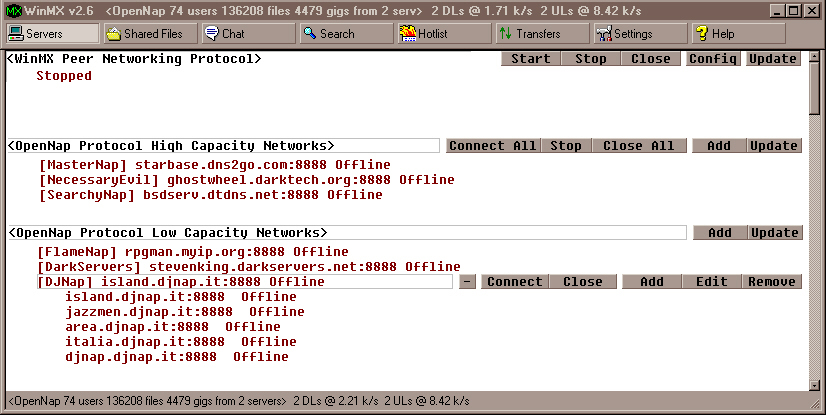Select FlameNap rpgman.myip.org entry
Screen dimensions: 826x415
[x=193, y=252]
